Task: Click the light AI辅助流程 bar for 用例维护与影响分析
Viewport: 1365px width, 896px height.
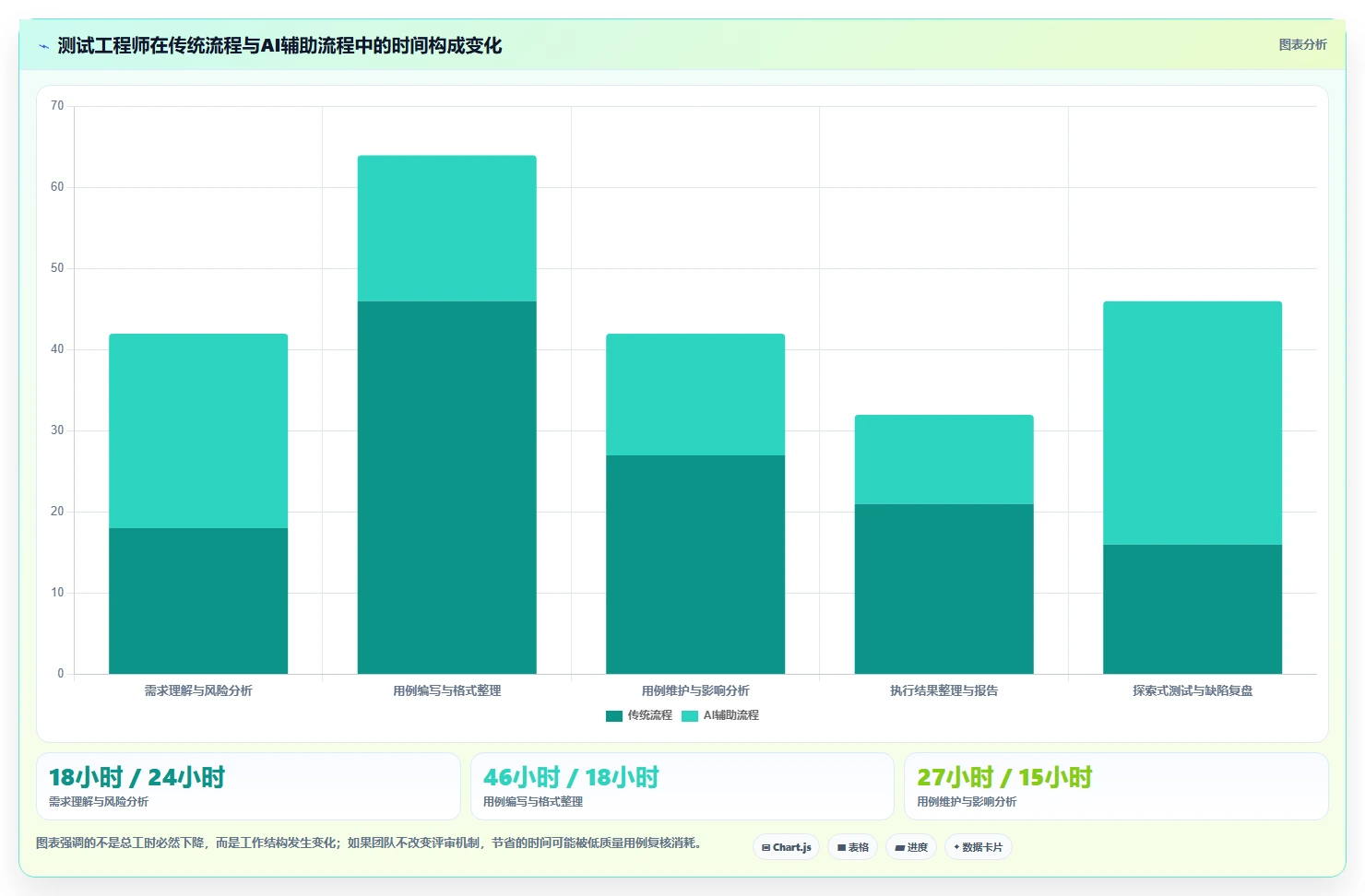Action: click(x=695, y=395)
